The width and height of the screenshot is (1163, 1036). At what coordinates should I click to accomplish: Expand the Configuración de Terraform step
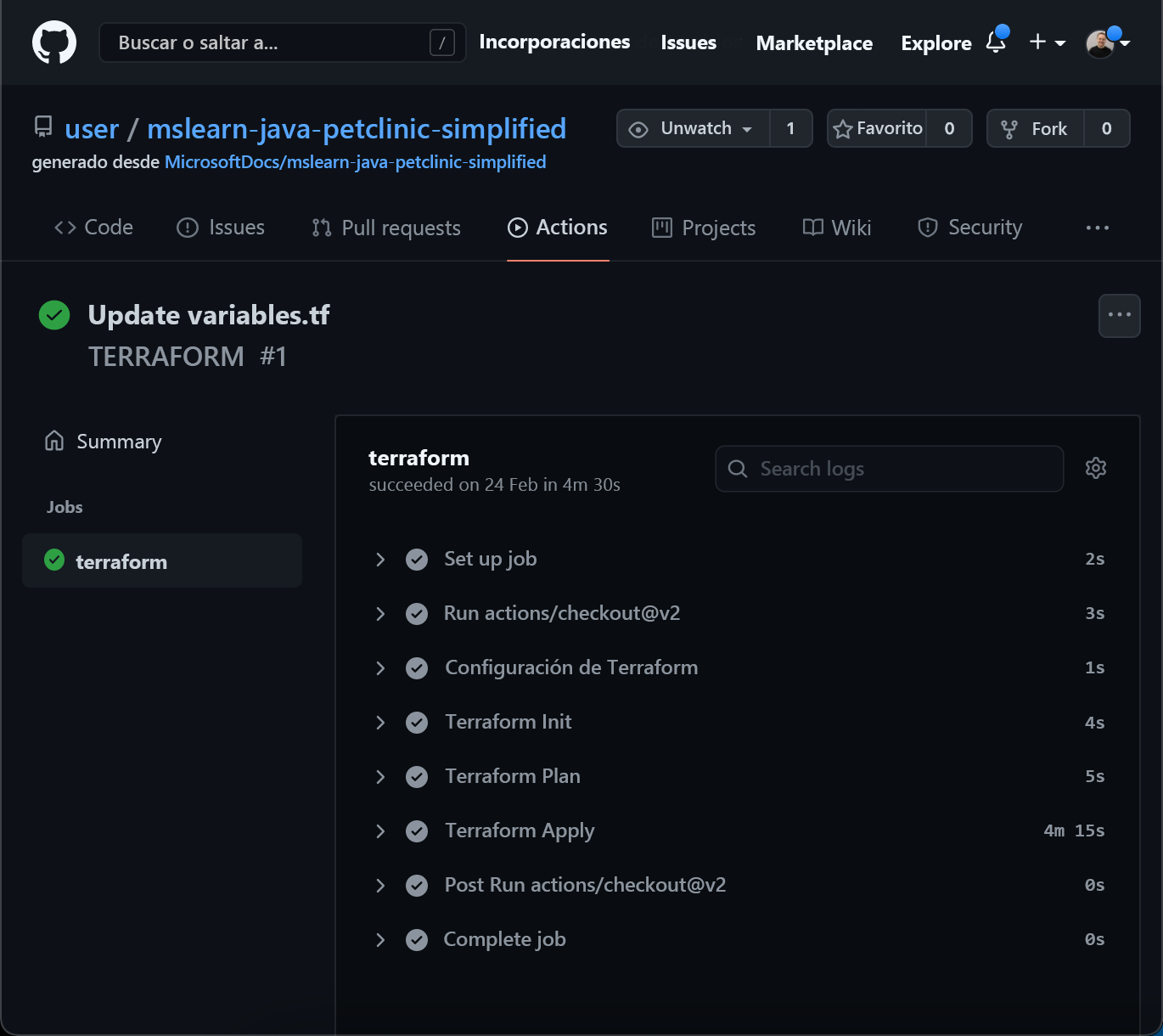point(380,668)
